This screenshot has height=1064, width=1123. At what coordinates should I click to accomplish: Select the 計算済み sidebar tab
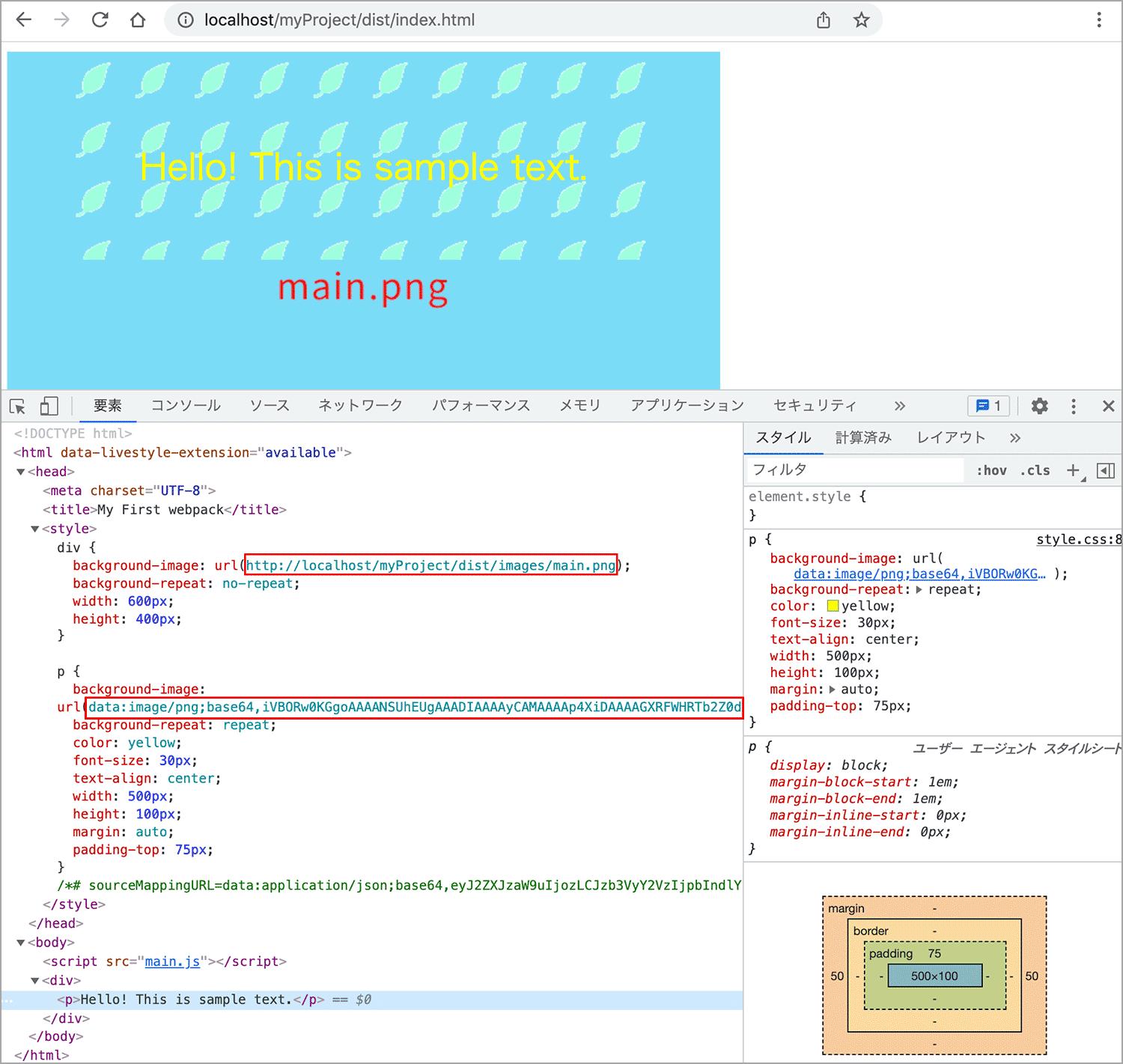click(863, 438)
